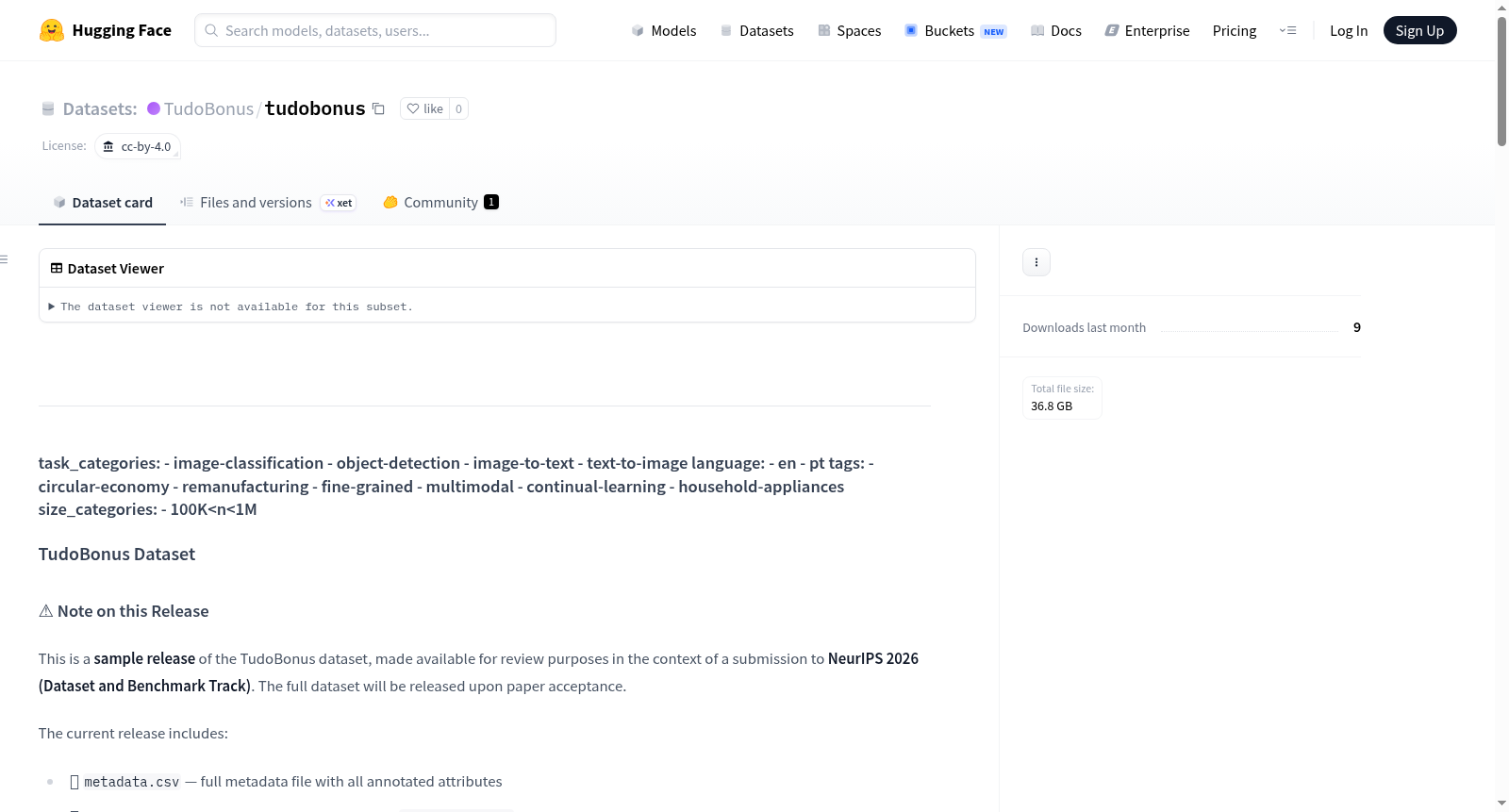This screenshot has height=812, width=1509.
Task: Click the Downloads last month count 9
Action: pyautogui.click(x=1357, y=327)
